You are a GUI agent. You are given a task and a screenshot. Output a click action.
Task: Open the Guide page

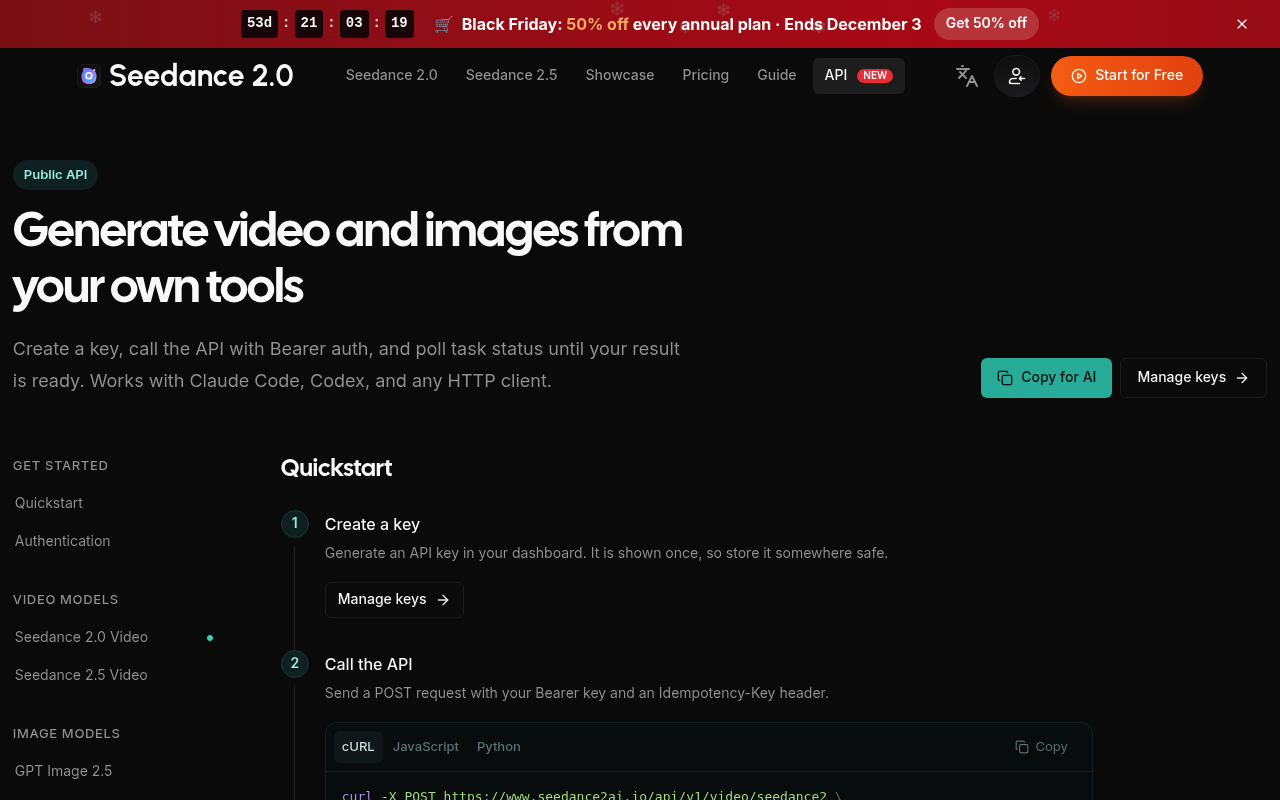coord(777,75)
